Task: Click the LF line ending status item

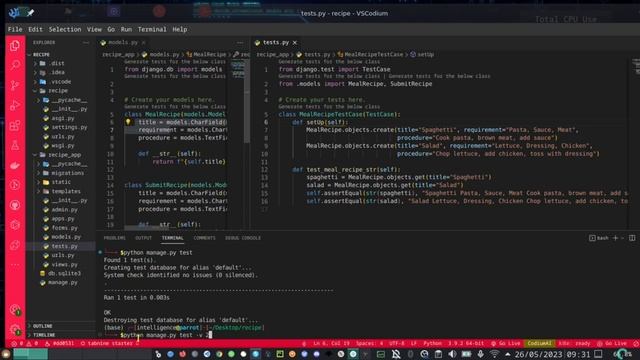Action: click(x=413, y=343)
